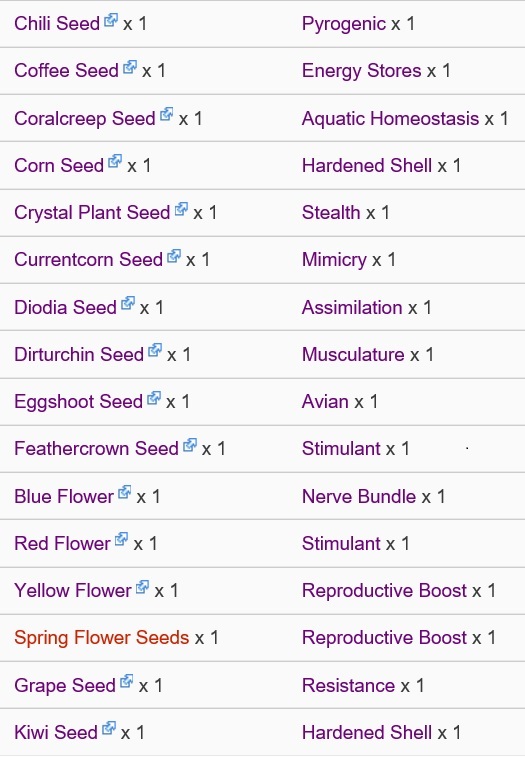Open the external icon next to Kiwi Seed
The width and height of the screenshot is (525, 757).
pos(109,728)
